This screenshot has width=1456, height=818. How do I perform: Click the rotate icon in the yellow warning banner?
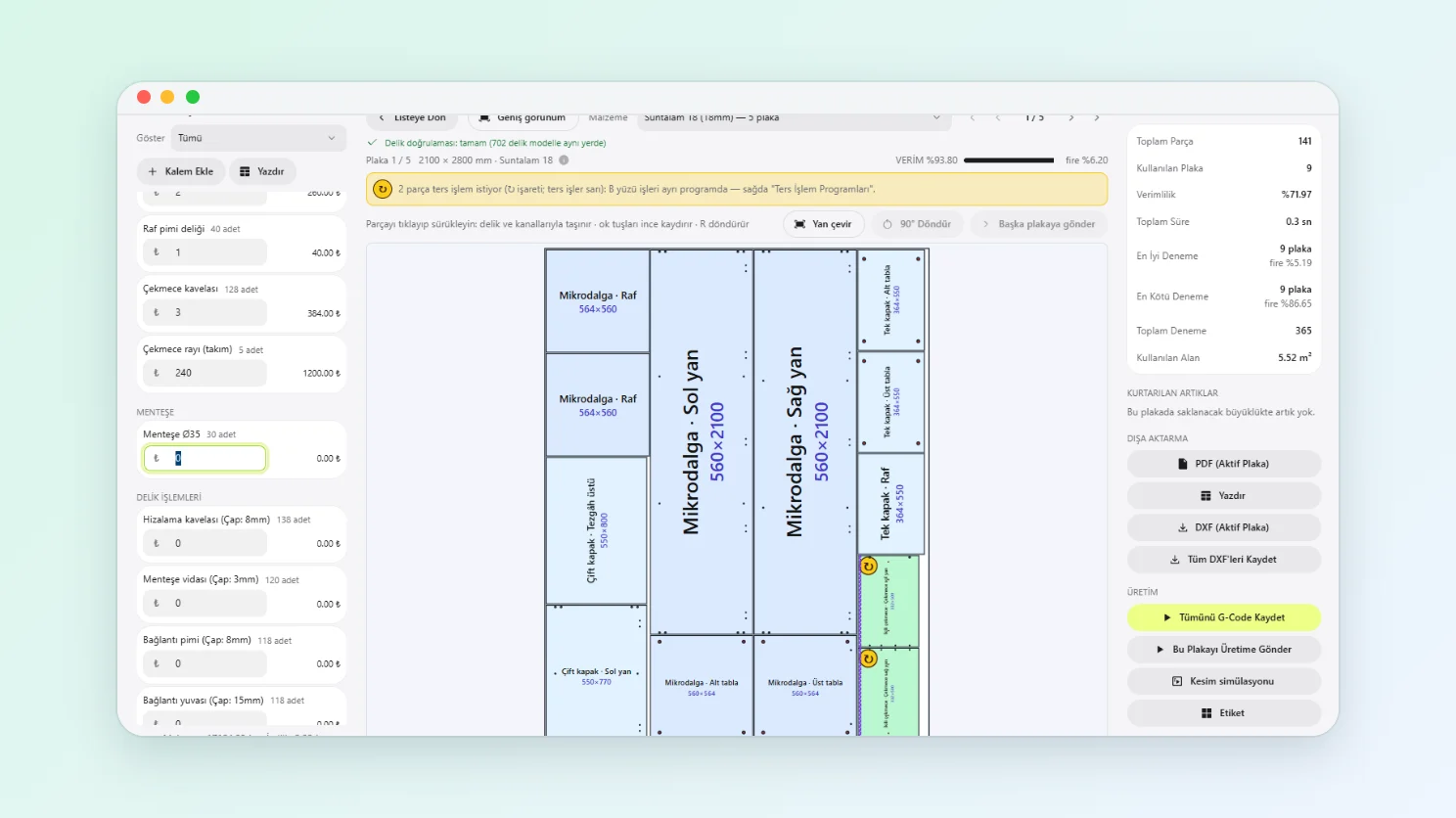coord(383,189)
